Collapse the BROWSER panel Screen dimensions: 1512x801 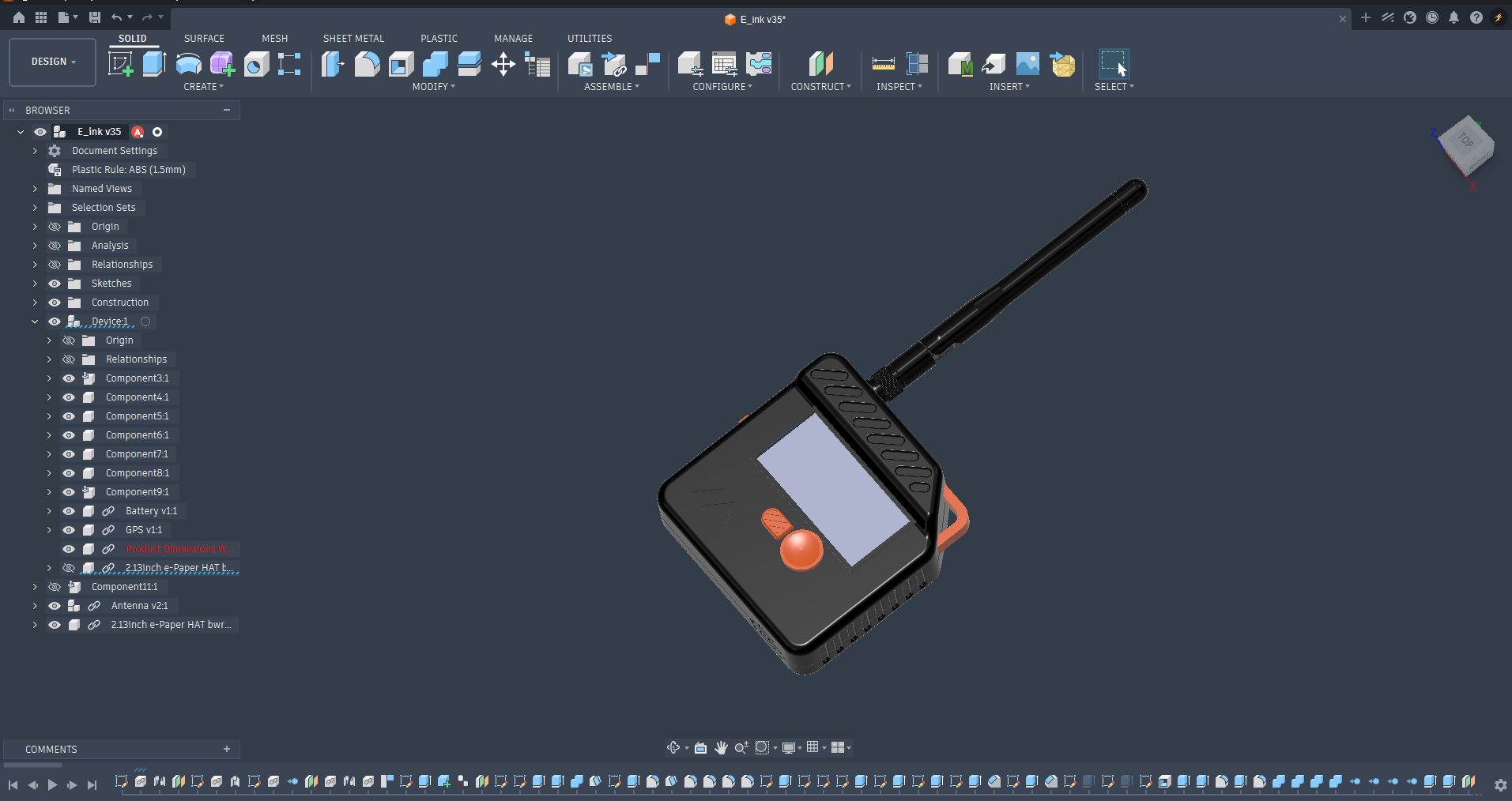[227, 110]
